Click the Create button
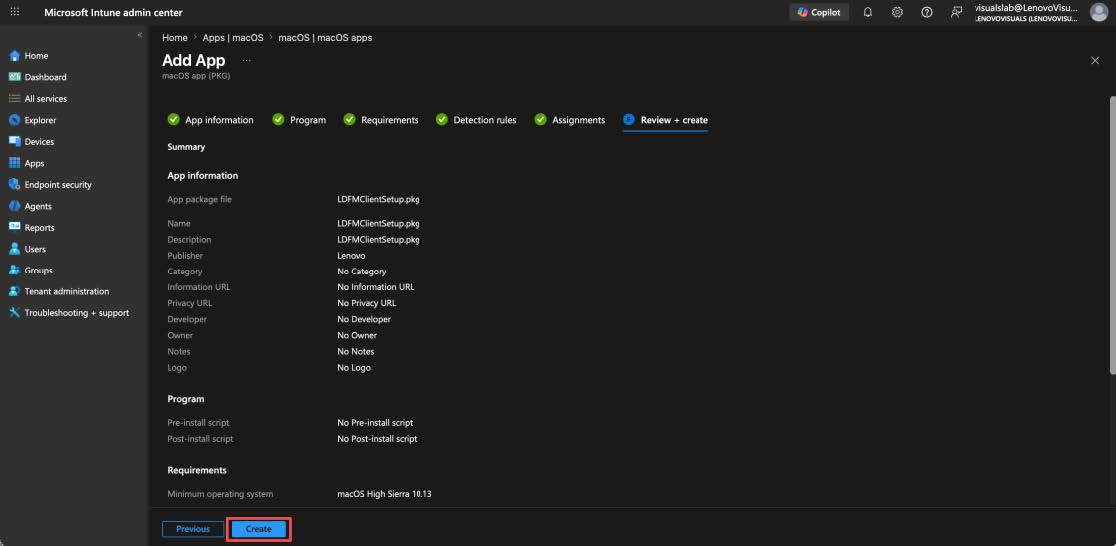This screenshot has height=546, width=1116. [258, 529]
